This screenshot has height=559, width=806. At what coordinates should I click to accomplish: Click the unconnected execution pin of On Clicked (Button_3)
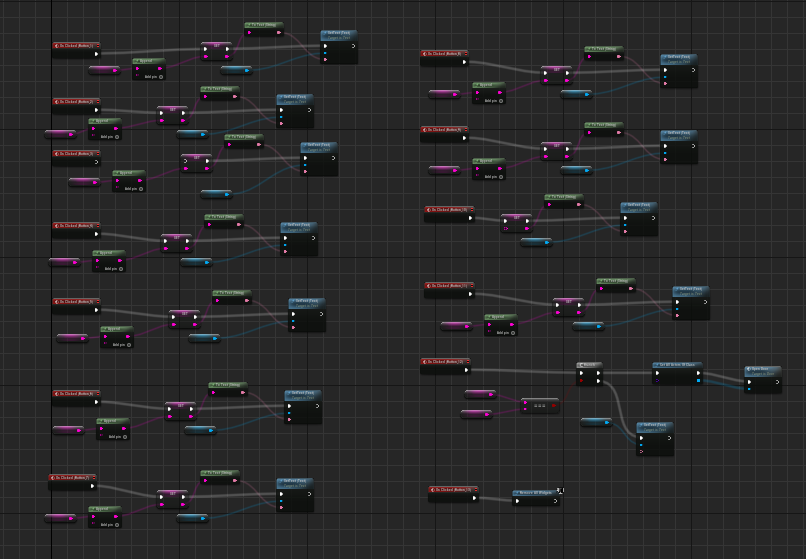(x=97, y=162)
